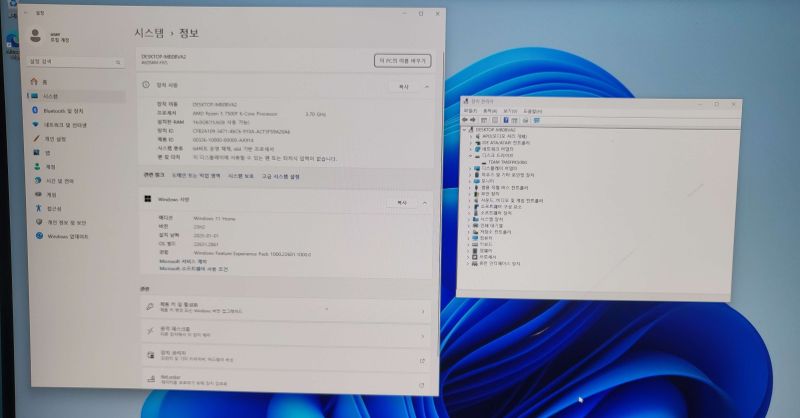Click the Windows logo in Windows specifications section
This screenshot has height=418, width=800.
pyautogui.click(x=148, y=199)
